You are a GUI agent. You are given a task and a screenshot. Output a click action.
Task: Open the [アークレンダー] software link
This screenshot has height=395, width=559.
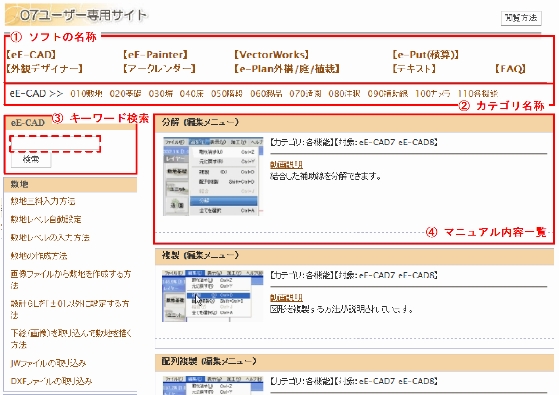click(x=159, y=68)
